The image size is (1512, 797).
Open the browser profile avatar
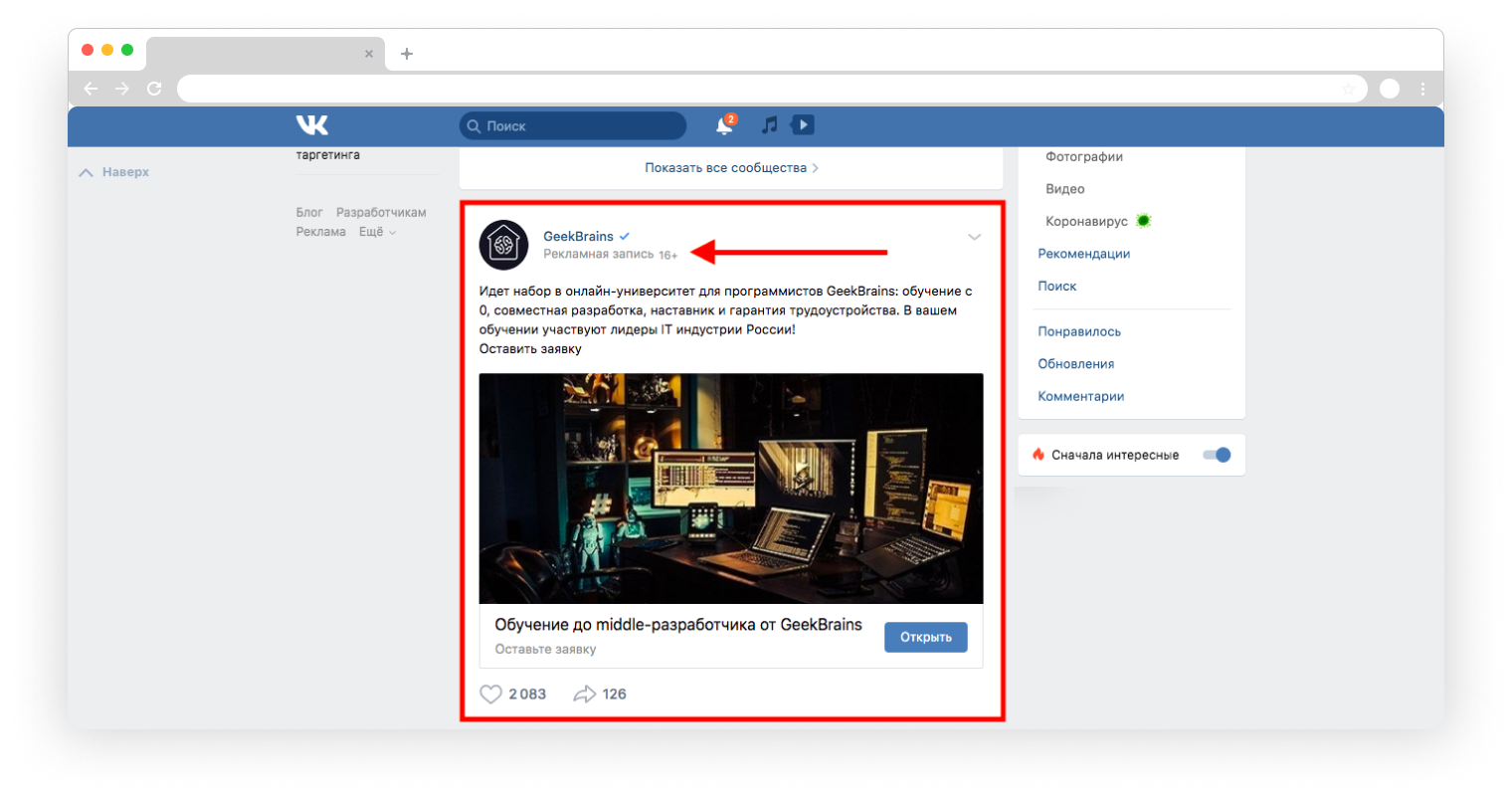[x=1390, y=89]
